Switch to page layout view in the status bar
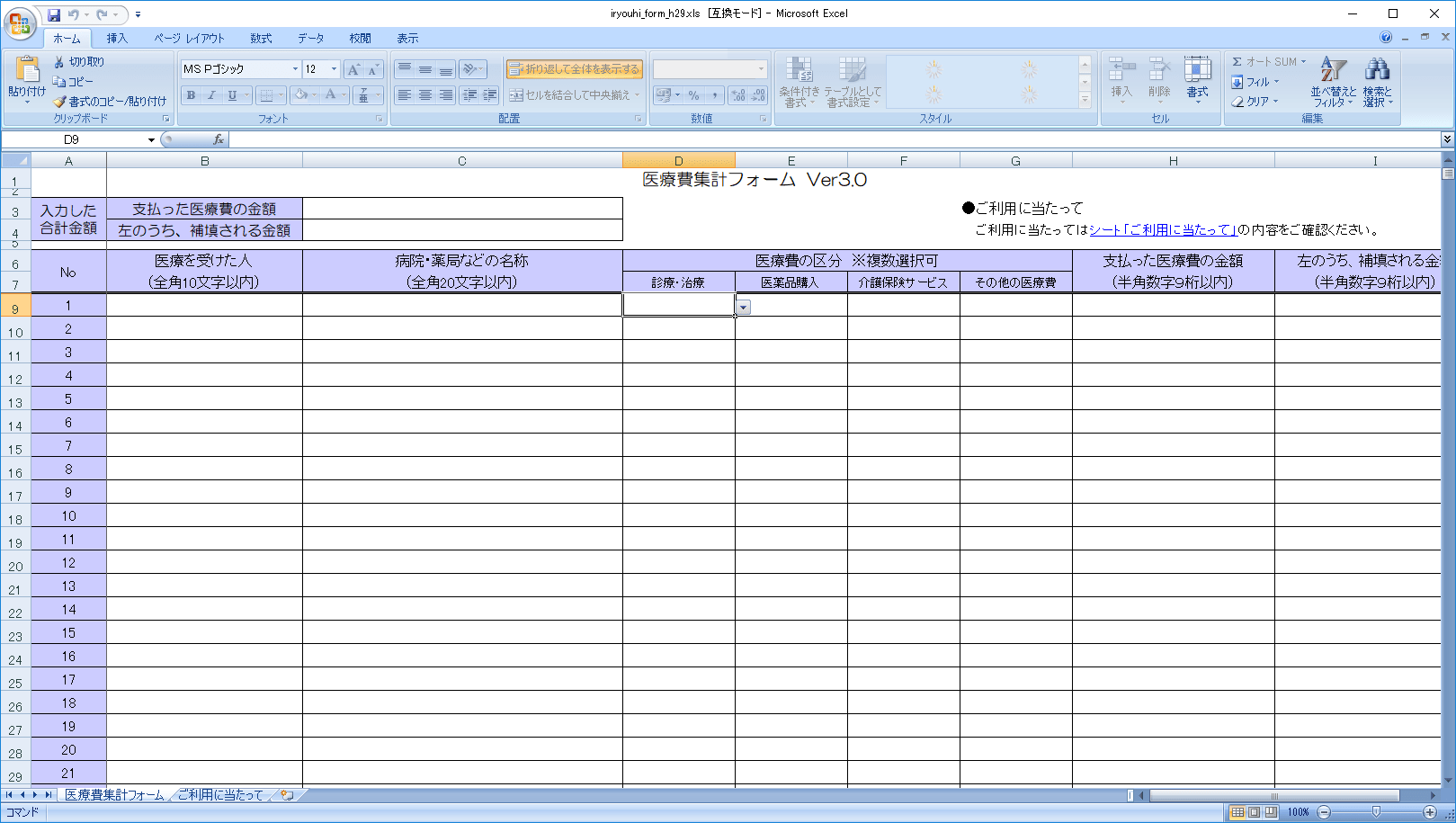The width and height of the screenshot is (1456, 823). (1255, 812)
